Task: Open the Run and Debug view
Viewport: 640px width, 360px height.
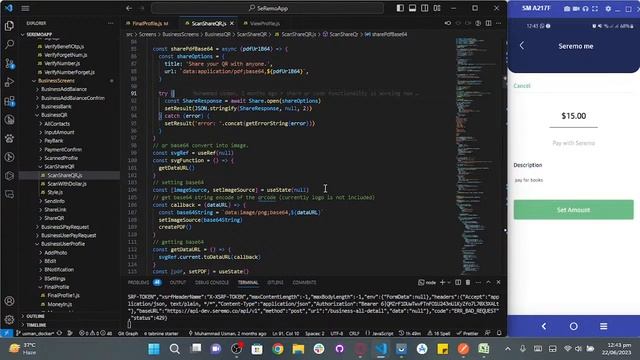Action: click(9, 82)
